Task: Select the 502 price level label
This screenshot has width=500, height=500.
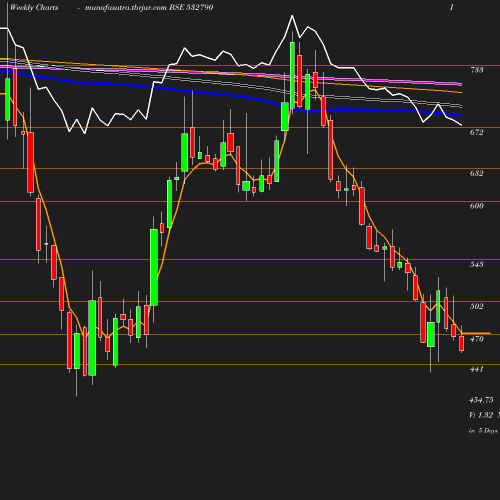Action: tap(476, 306)
